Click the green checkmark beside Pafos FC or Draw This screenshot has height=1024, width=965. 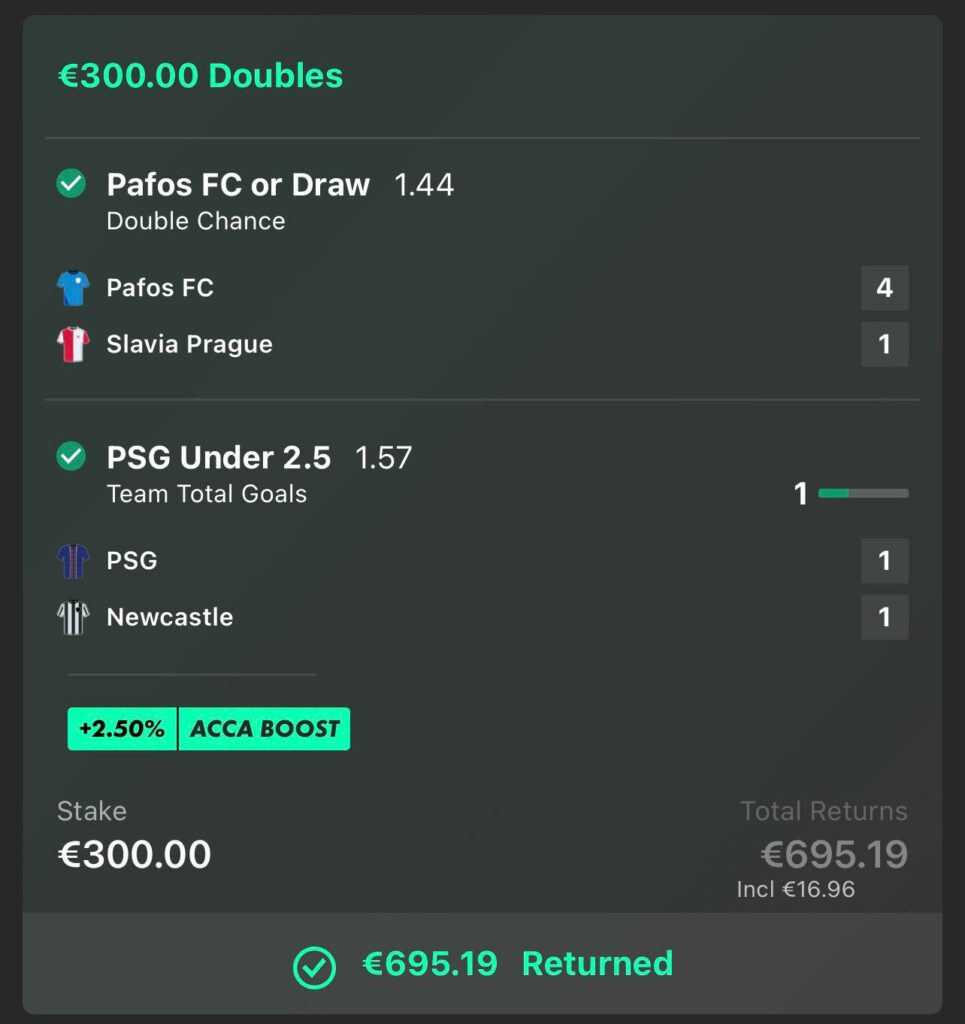71,184
